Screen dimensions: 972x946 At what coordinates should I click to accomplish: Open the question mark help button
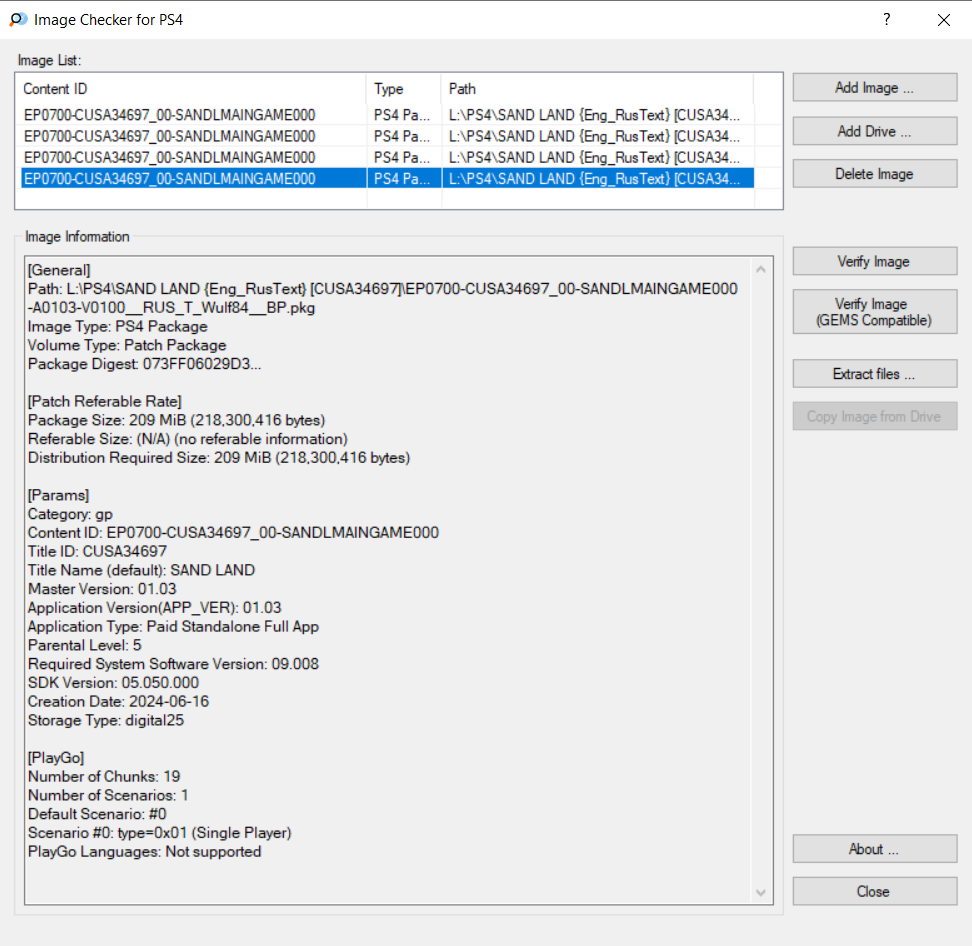click(886, 20)
